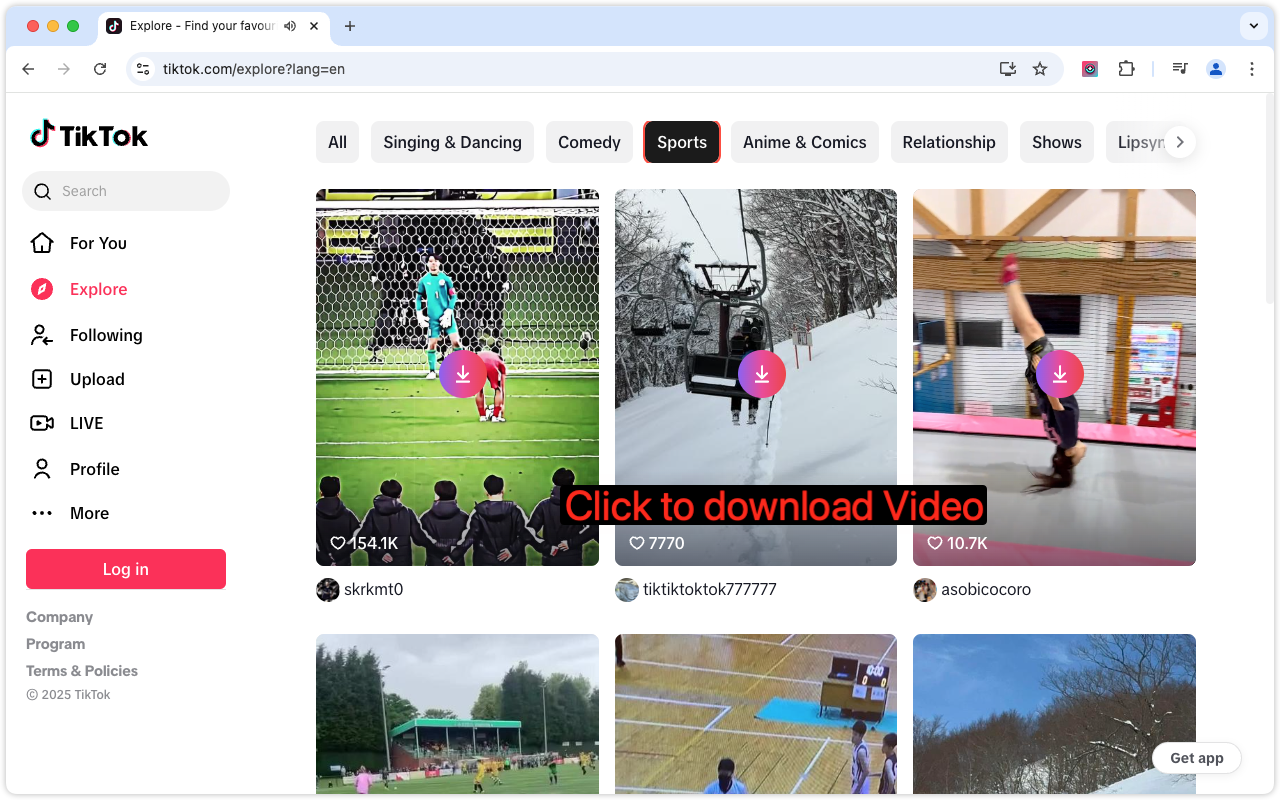Switch to the Sports category tab
Image resolution: width=1280 pixels, height=800 pixels.
(x=681, y=141)
